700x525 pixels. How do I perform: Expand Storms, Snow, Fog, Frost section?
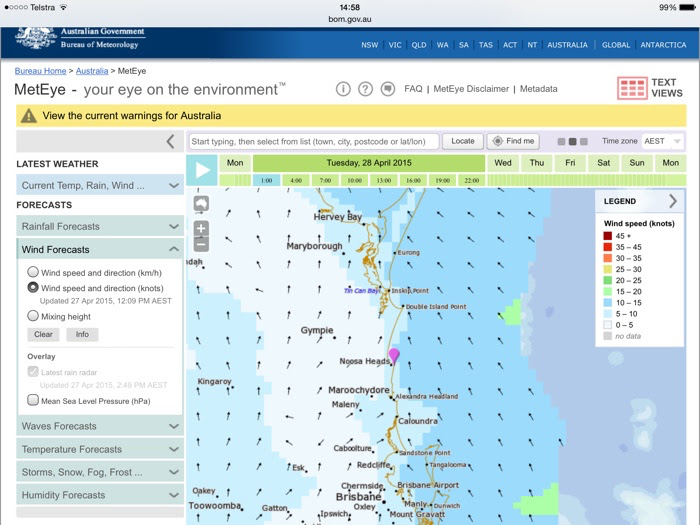(x=100, y=472)
